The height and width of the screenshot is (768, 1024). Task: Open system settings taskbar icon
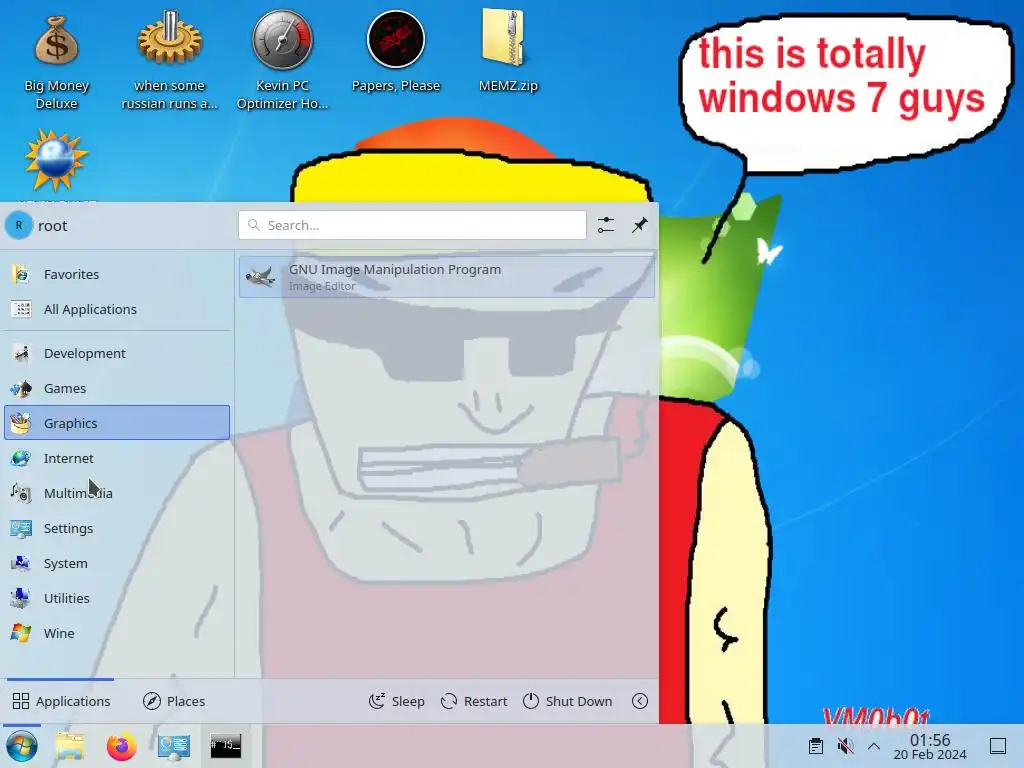174,746
